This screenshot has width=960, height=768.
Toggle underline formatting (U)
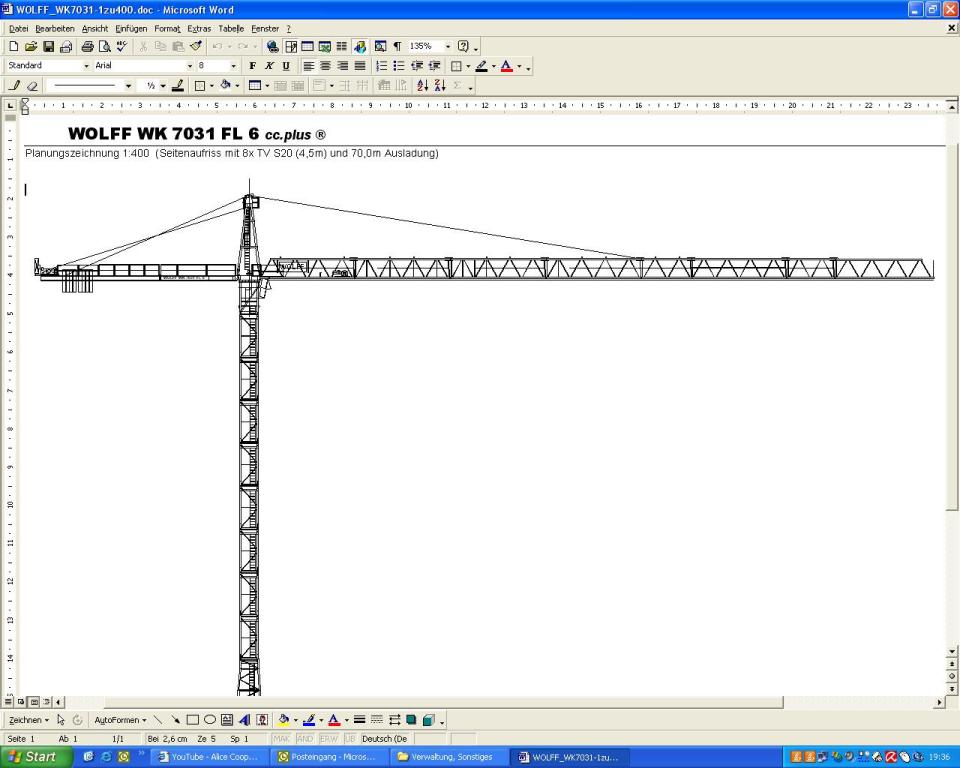[286, 66]
